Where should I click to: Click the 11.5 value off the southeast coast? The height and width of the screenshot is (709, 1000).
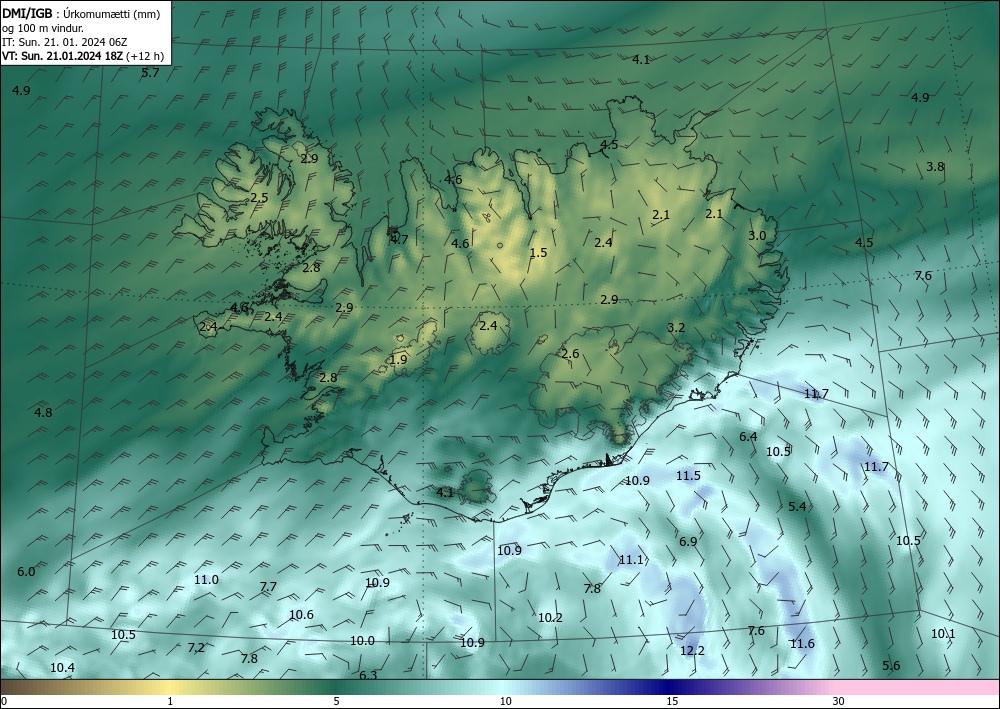click(688, 475)
